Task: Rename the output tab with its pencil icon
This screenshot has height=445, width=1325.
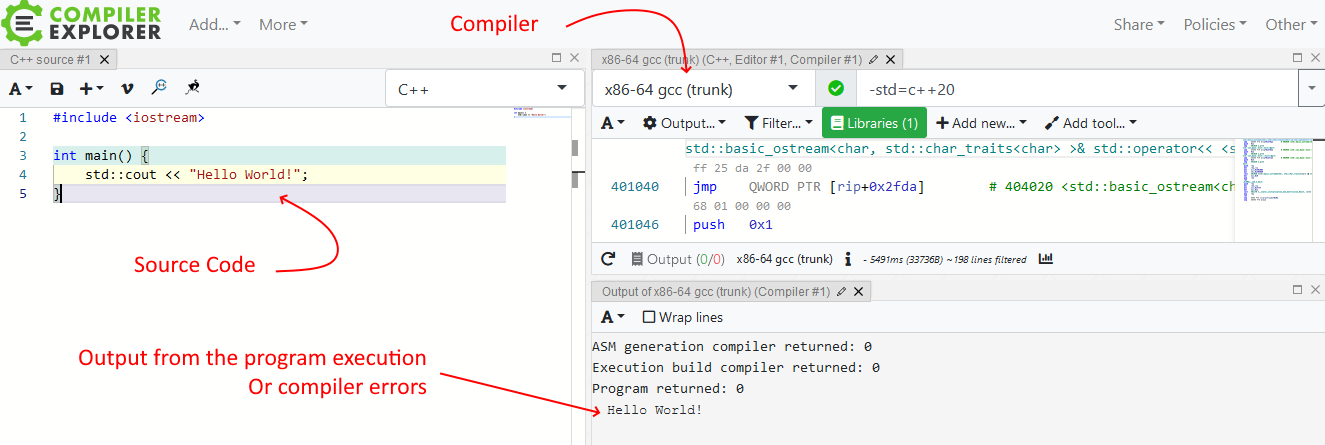Action: click(x=841, y=292)
